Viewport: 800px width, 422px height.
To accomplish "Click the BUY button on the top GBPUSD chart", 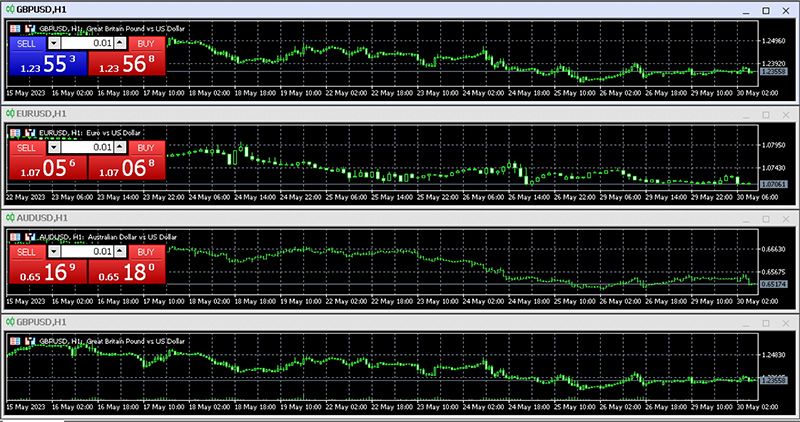I will click(x=145, y=44).
